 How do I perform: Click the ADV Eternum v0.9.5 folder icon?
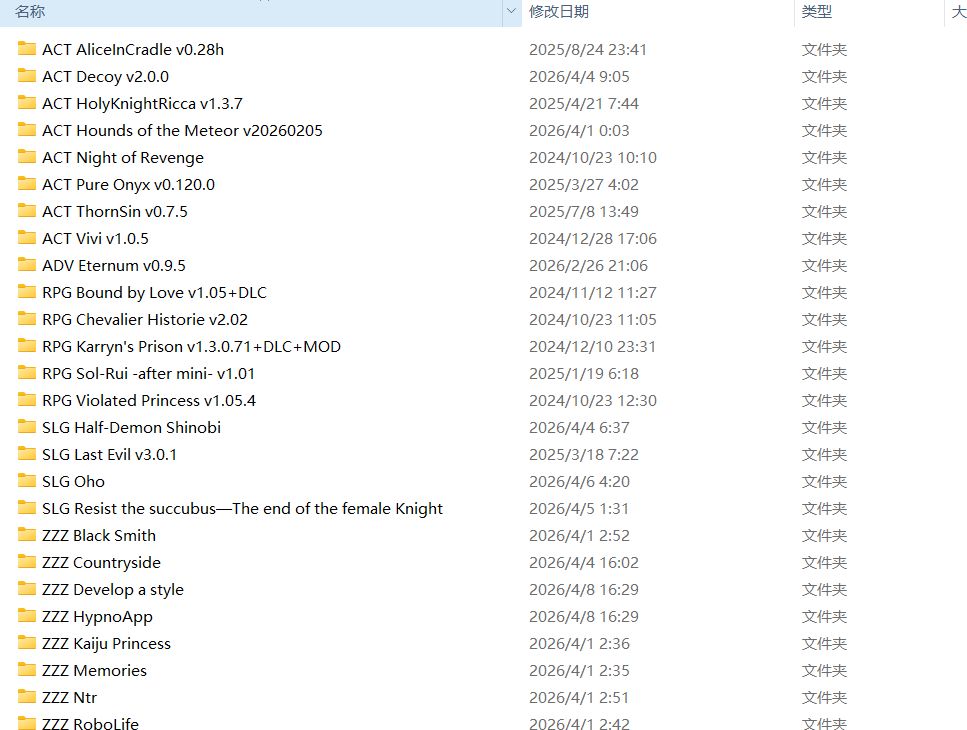point(27,265)
